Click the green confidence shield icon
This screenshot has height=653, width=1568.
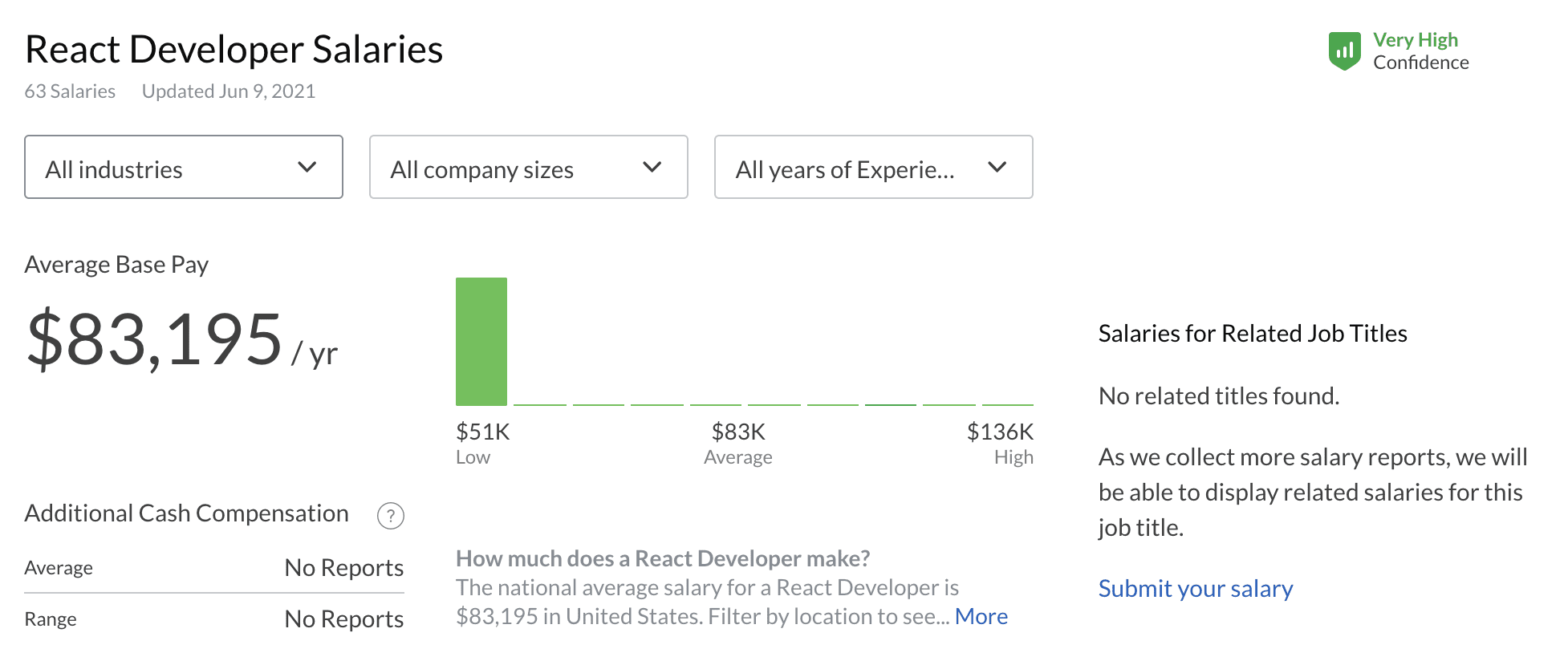point(1345,51)
